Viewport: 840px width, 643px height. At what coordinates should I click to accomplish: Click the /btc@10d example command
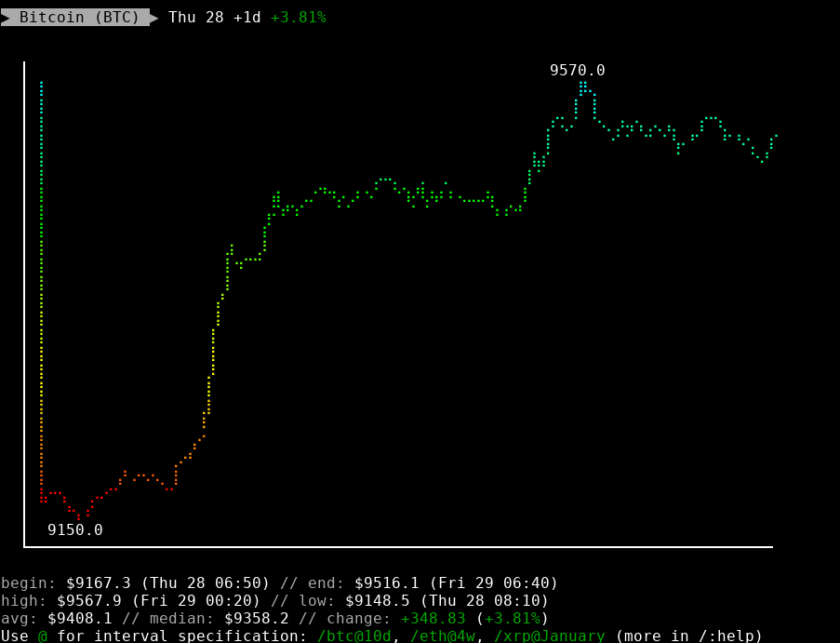(354, 636)
